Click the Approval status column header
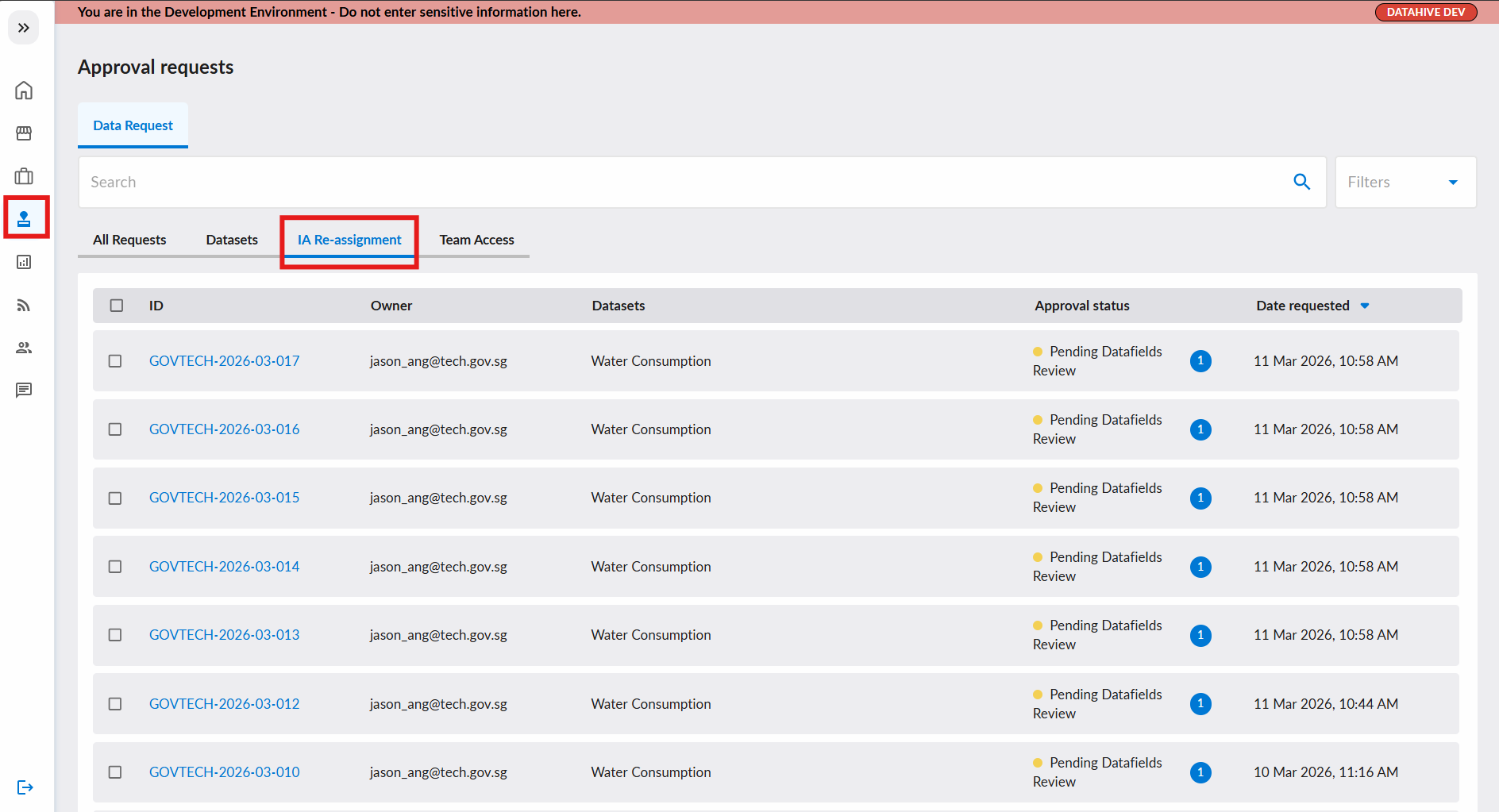Image resolution: width=1499 pixels, height=812 pixels. 1082,306
